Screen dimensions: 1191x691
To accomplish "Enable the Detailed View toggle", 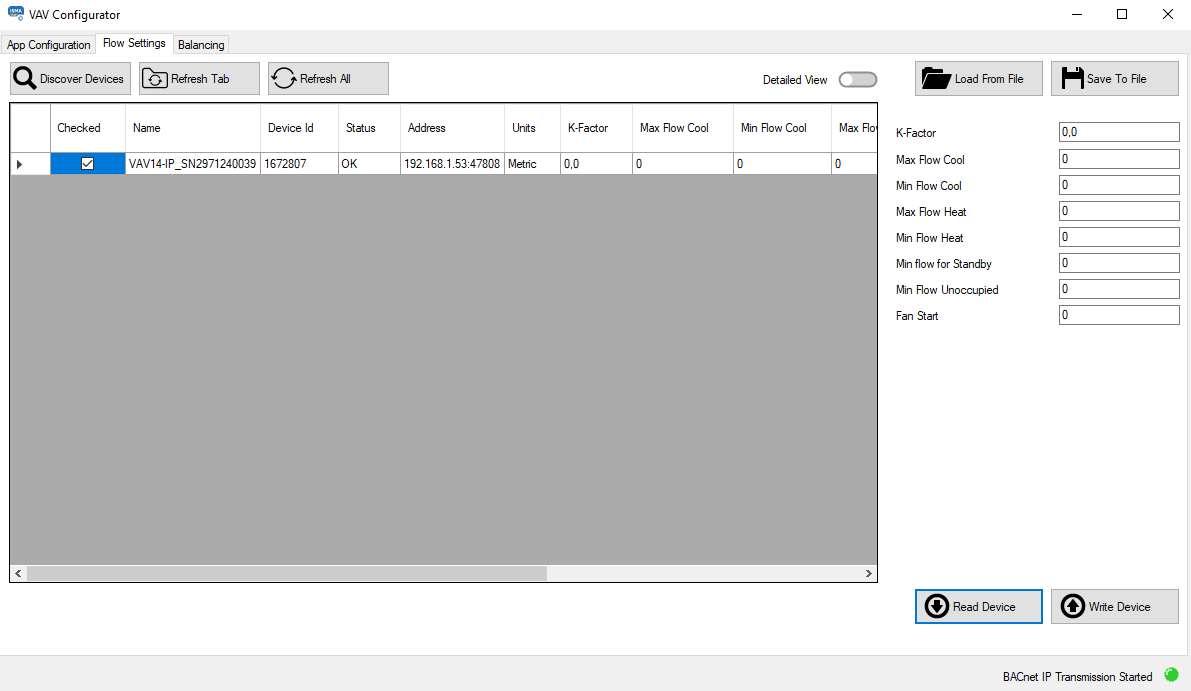I will pyautogui.click(x=857, y=79).
